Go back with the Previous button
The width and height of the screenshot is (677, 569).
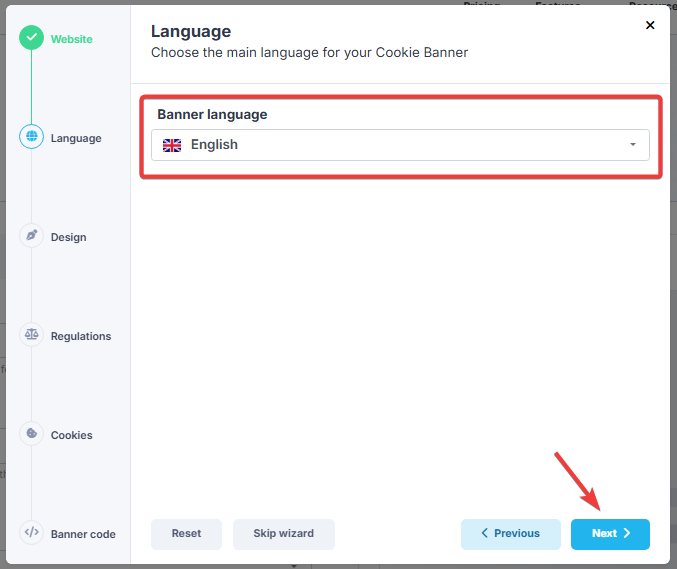point(511,534)
